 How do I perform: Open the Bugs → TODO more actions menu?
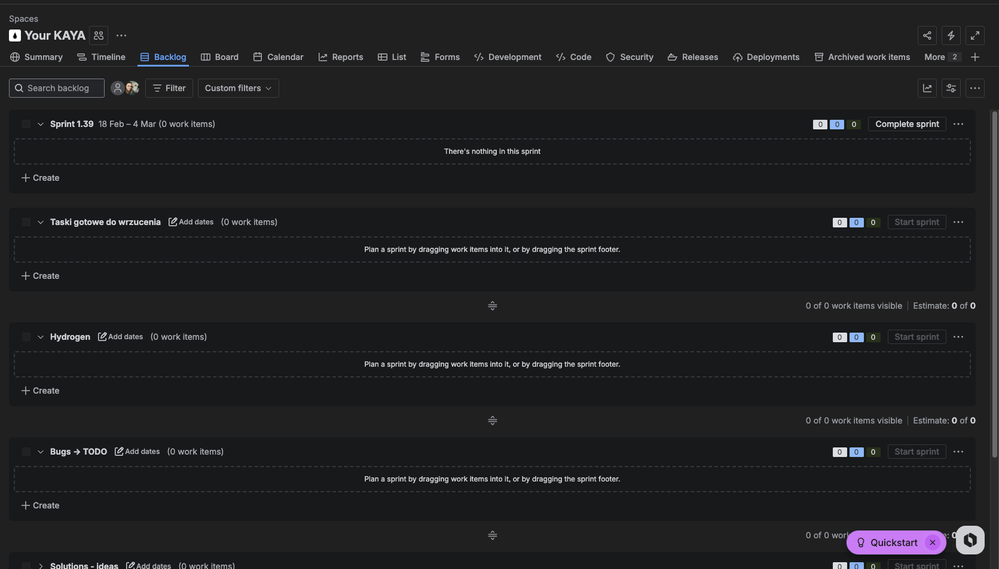click(x=958, y=452)
